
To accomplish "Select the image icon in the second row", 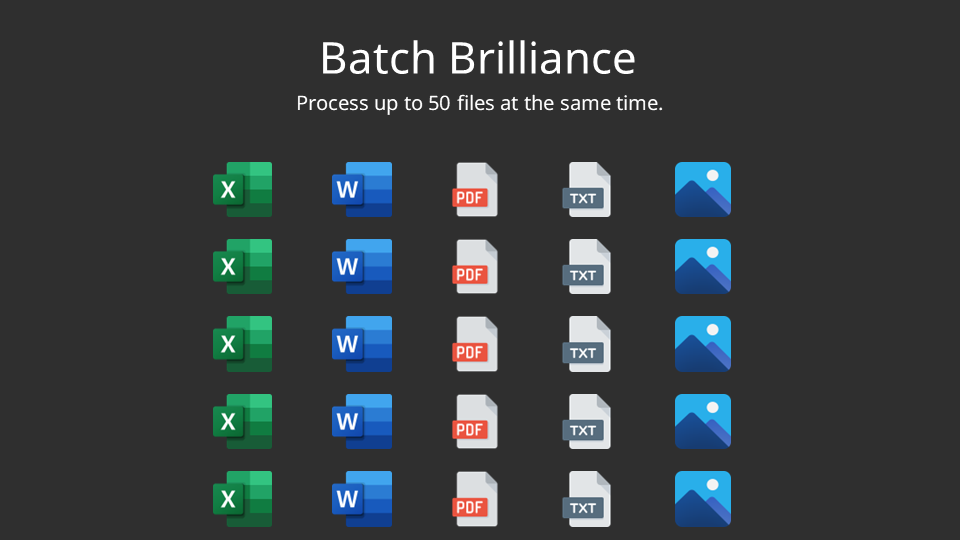I will tap(703, 266).
